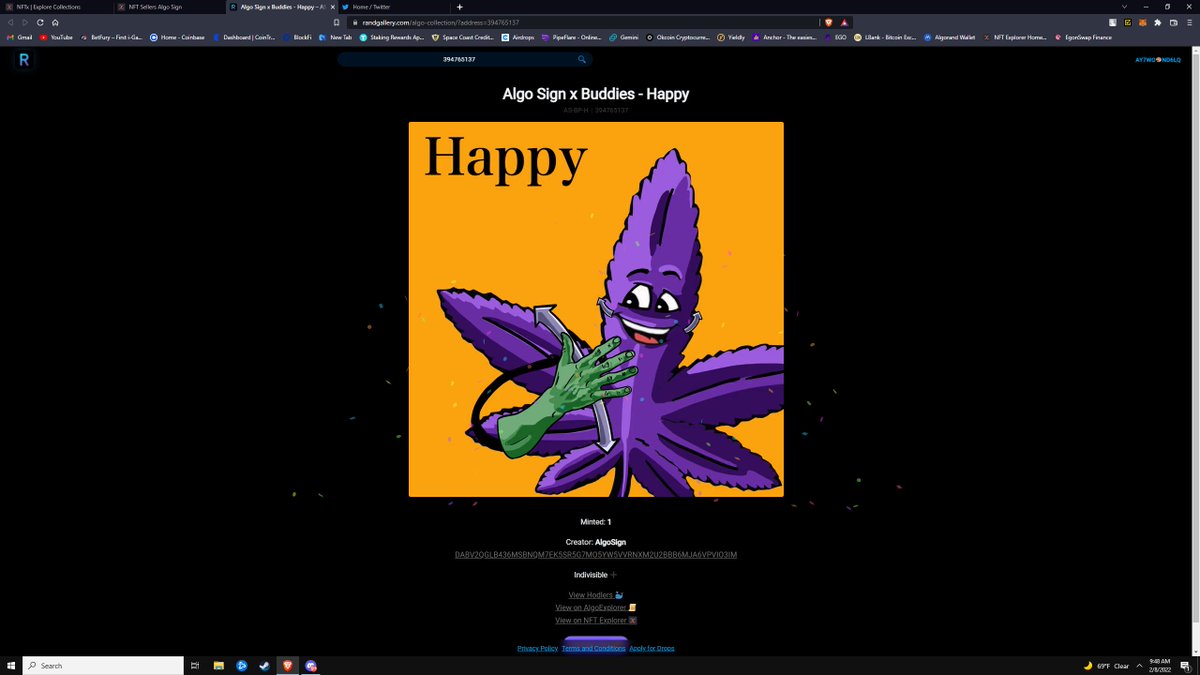Expand the Indivisible plus icon
Screen dimensions: 1200x675
click(614, 575)
